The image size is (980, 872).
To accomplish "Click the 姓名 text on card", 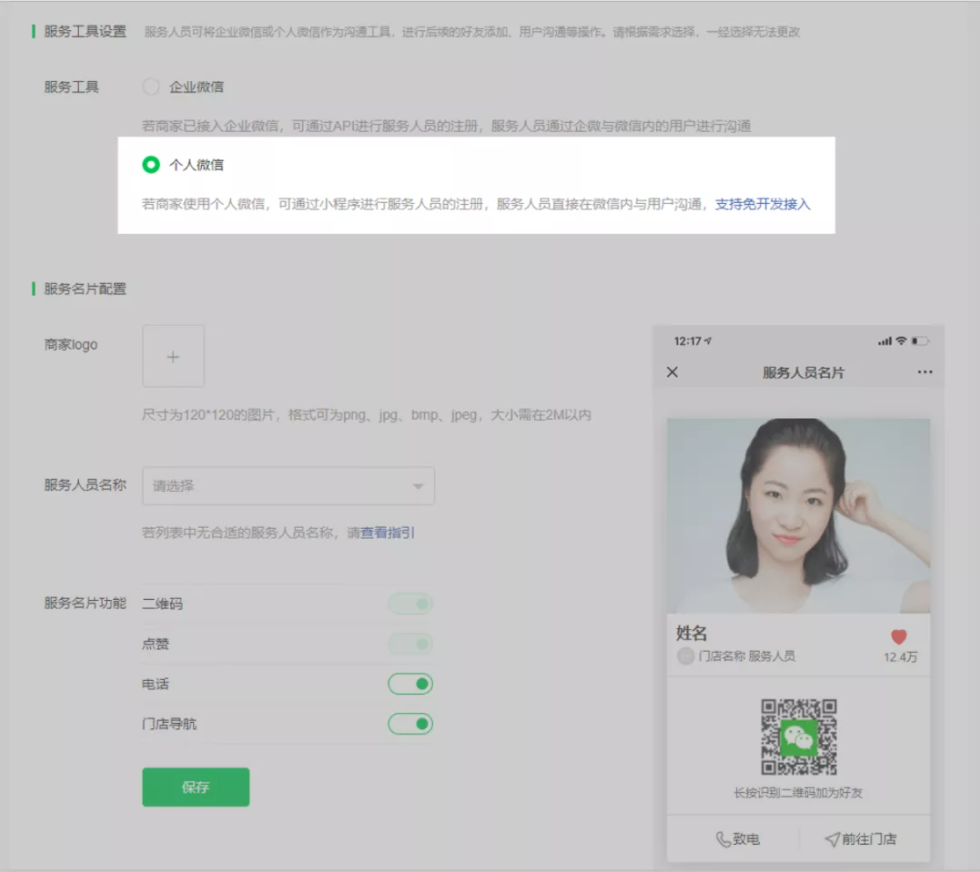I will (691, 633).
